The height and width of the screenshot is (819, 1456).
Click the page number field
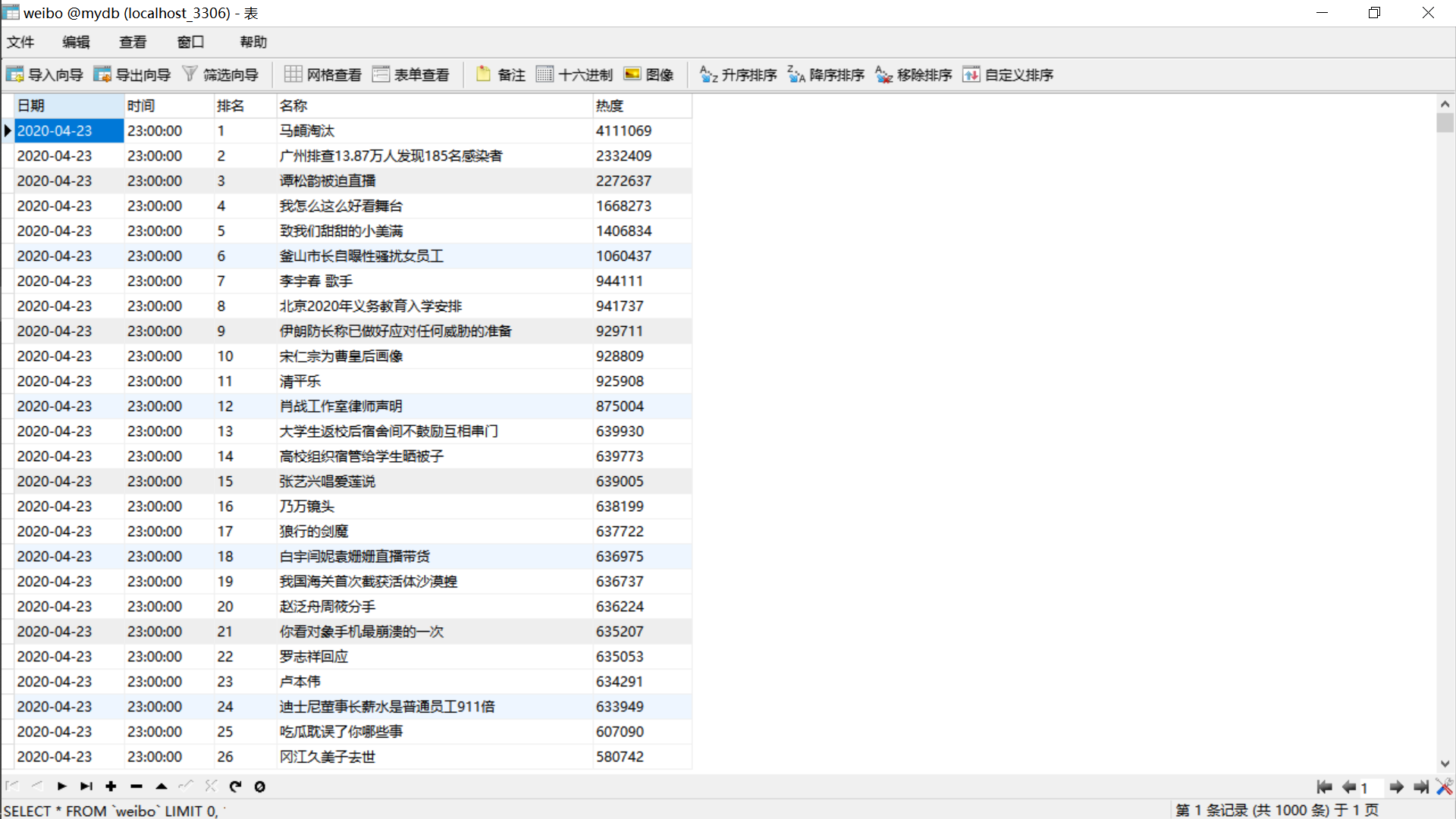1371,788
